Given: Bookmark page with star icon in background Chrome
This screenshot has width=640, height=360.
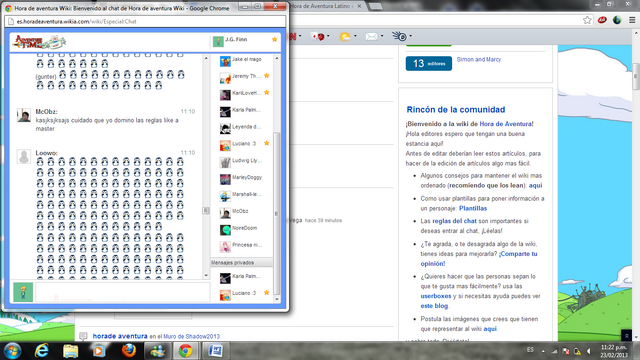Looking at the screenshot, I should [x=587, y=20].
